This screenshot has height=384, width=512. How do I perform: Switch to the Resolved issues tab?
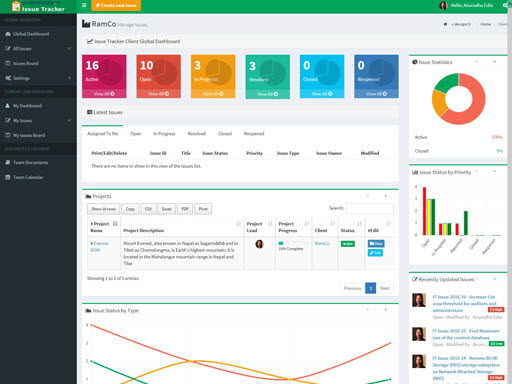click(197, 134)
